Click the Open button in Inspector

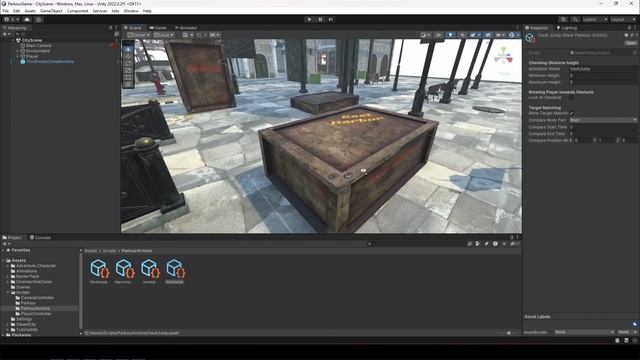point(630,43)
